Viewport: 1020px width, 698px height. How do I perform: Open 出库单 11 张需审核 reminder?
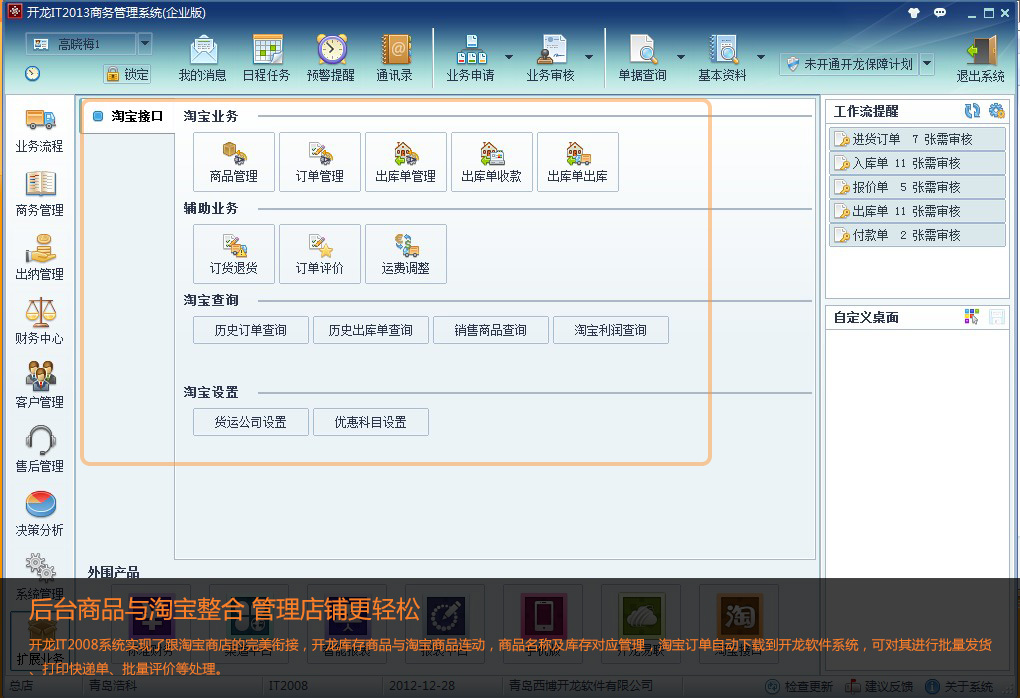pos(918,211)
